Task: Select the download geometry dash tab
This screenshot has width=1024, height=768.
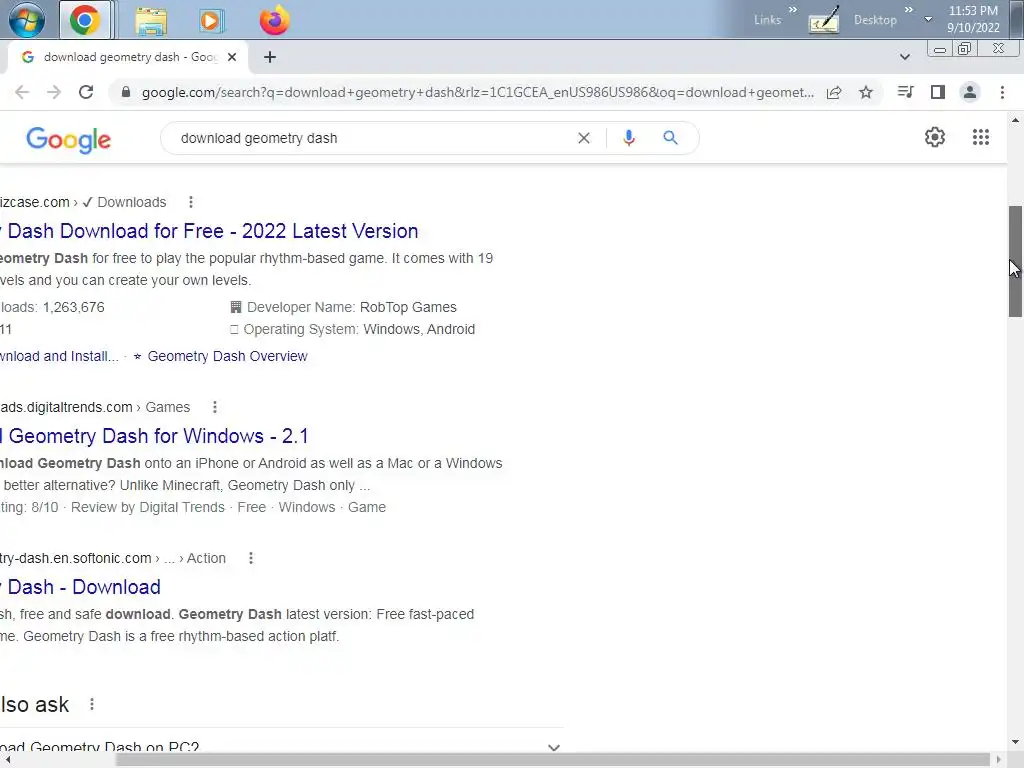Action: coord(127,57)
